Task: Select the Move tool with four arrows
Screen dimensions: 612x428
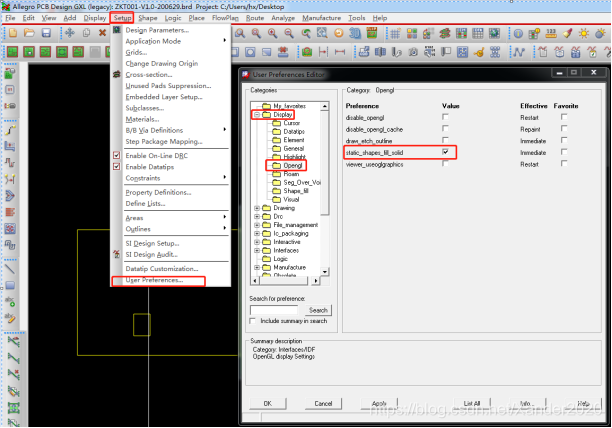Action: [x=70, y=33]
